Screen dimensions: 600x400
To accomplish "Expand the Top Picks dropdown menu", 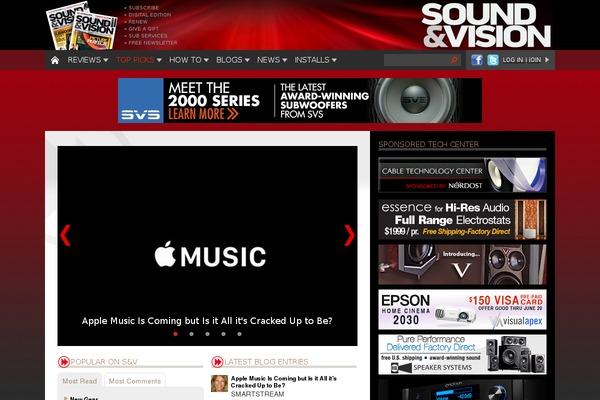I will (x=138, y=60).
